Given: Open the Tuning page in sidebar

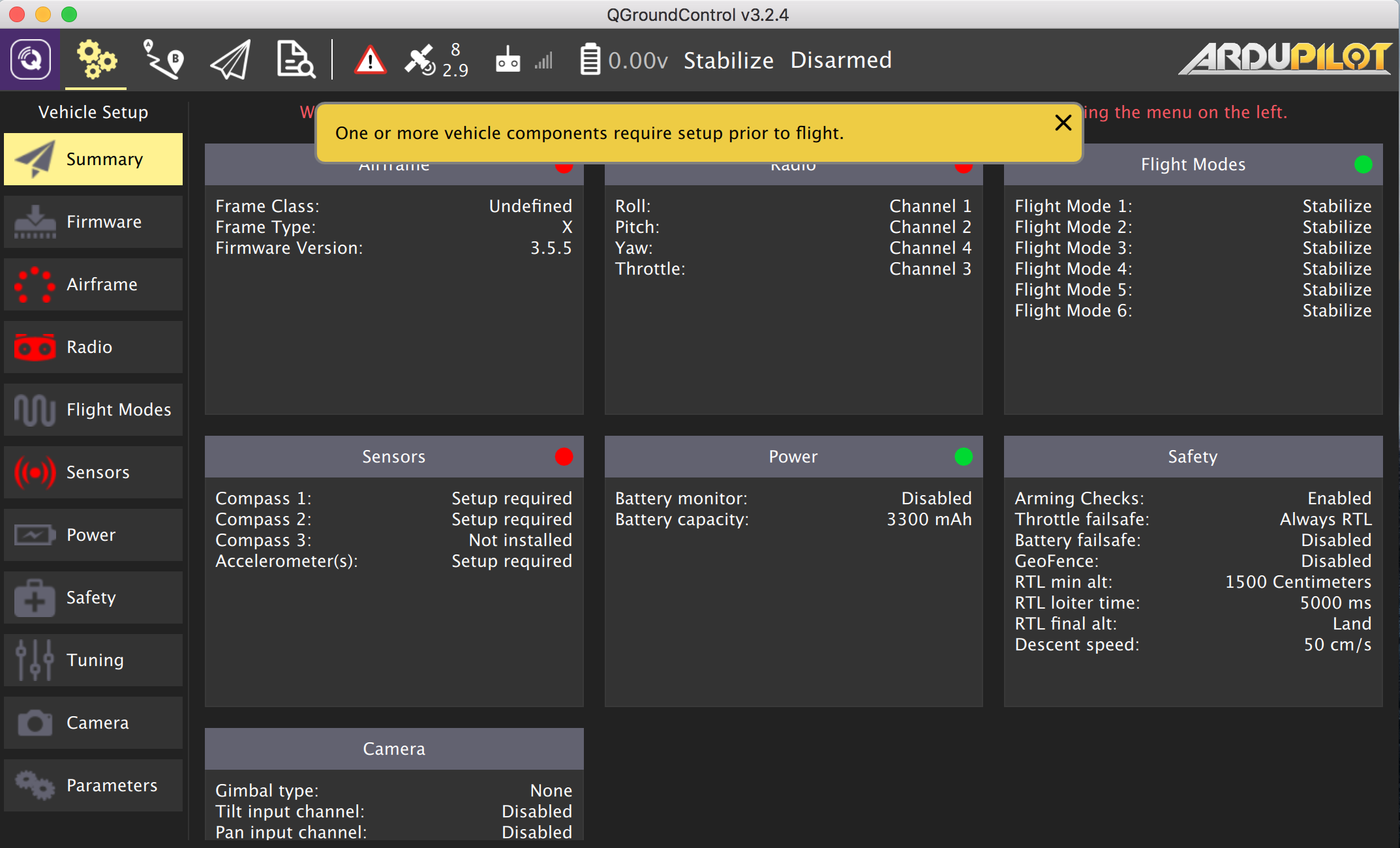Looking at the screenshot, I should pos(93,660).
